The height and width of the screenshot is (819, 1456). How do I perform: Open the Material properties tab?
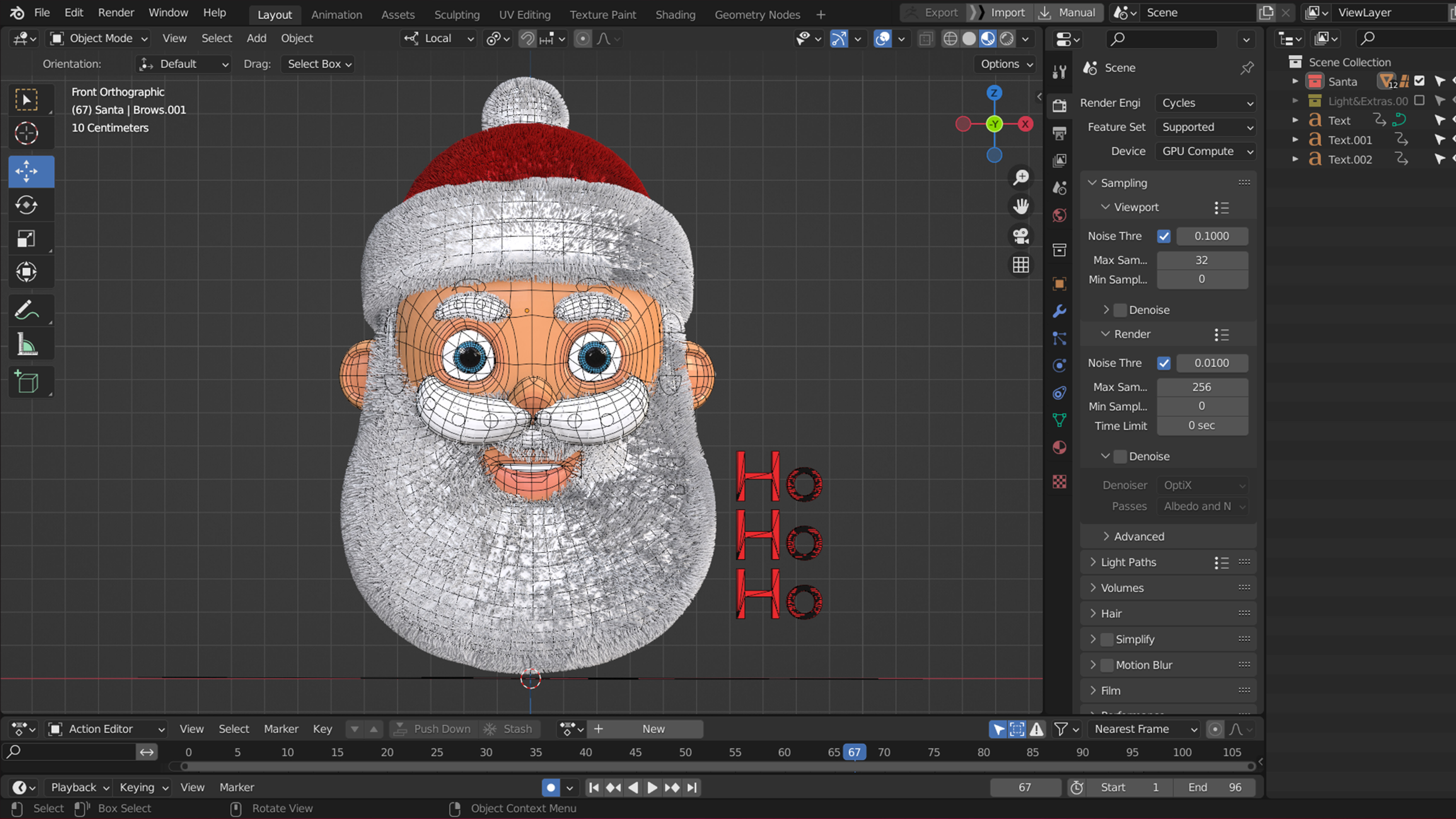[1060, 448]
